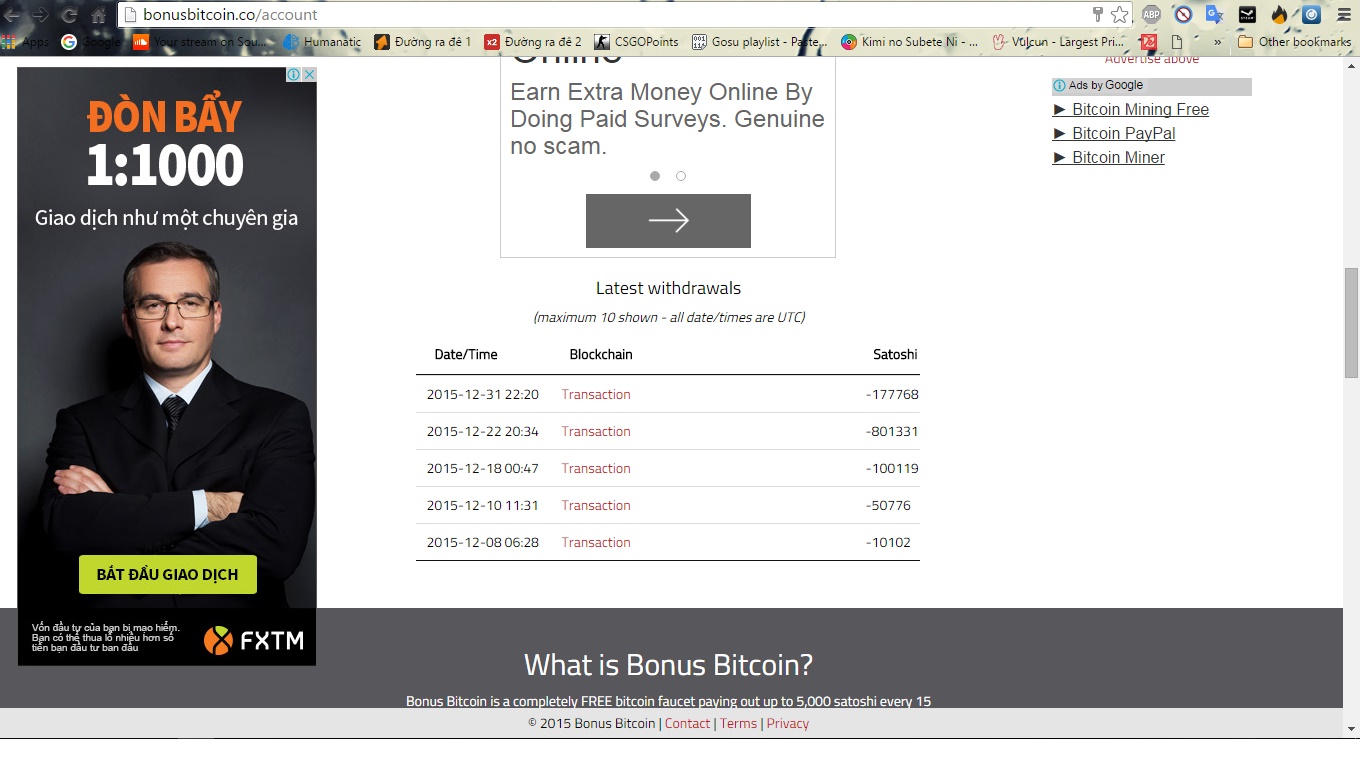Select the second survey ad carousel dot
This screenshot has height=768, width=1366.
(681, 176)
